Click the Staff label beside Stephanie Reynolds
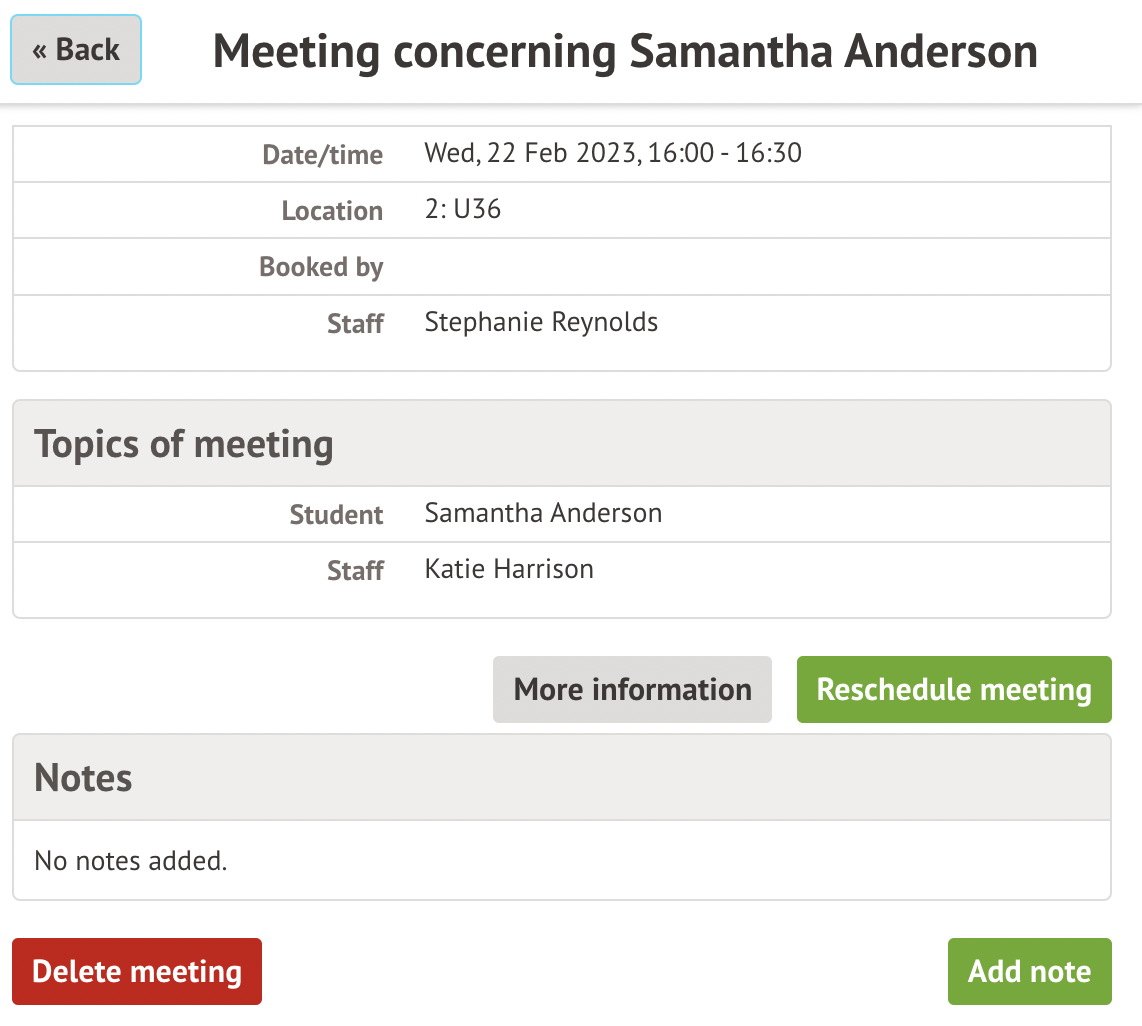Viewport: 1142px width, 1026px height. (x=355, y=324)
